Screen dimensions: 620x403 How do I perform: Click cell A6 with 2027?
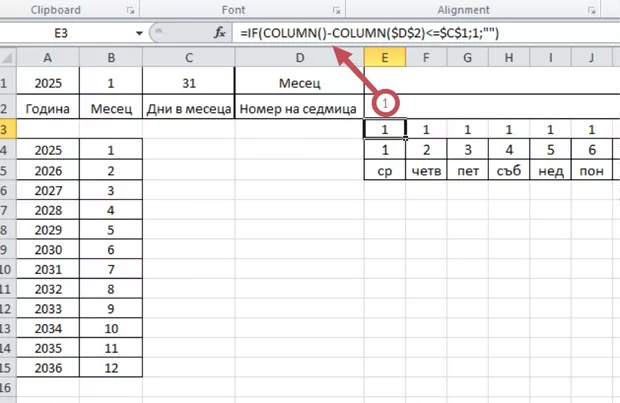tap(48, 190)
